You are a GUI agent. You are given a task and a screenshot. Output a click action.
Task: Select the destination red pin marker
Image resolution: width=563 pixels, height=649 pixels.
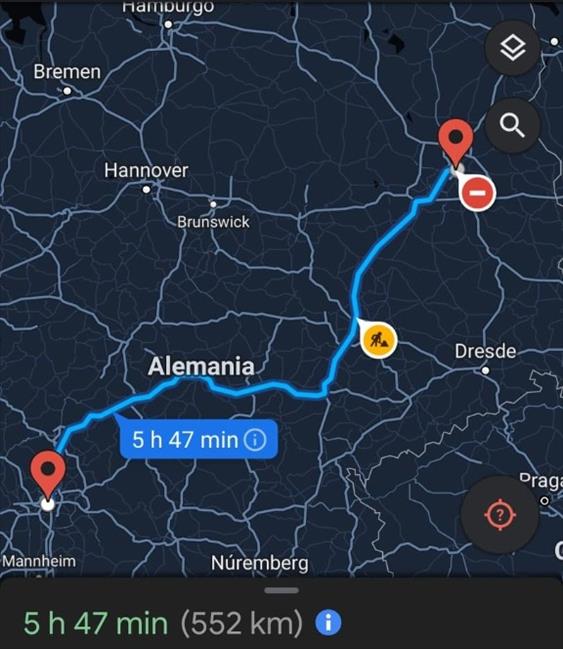click(x=455, y=143)
